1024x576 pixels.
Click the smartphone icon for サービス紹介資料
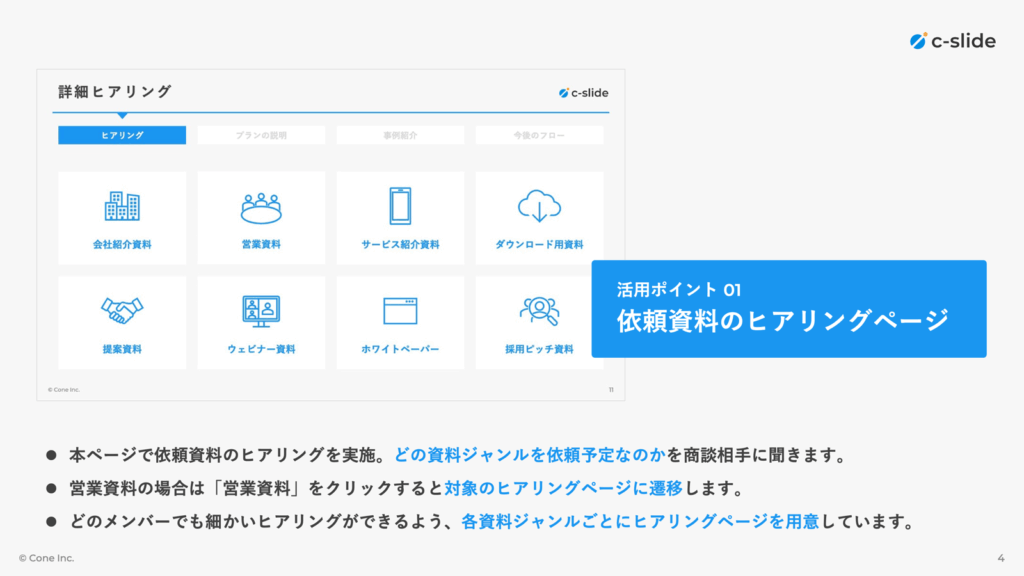click(400, 206)
